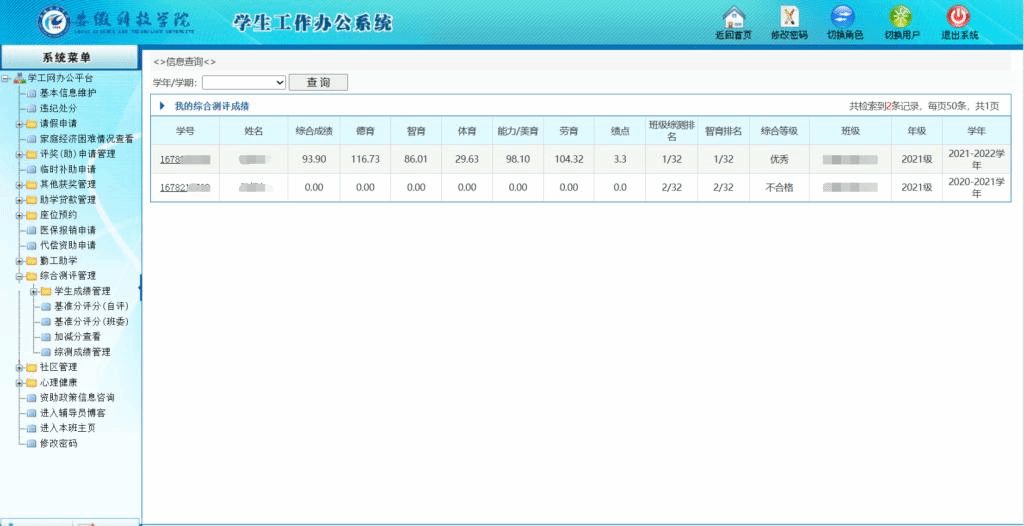Click the 返回首页 home icon
Screen dimensions: 1024x526
[733, 18]
